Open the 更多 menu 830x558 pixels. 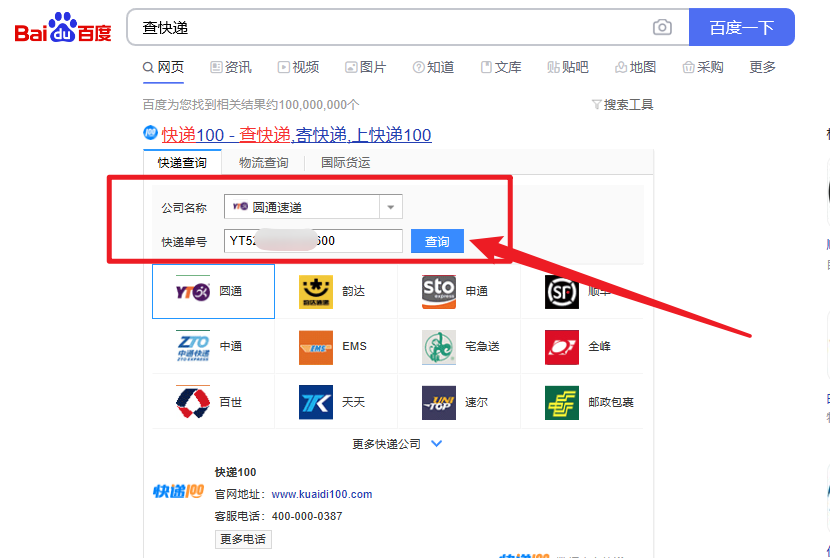(x=762, y=67)
